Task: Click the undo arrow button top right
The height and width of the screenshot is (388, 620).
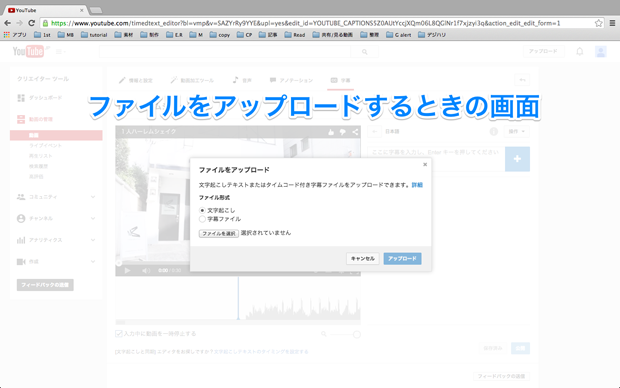Action: (x=522, y=80)
